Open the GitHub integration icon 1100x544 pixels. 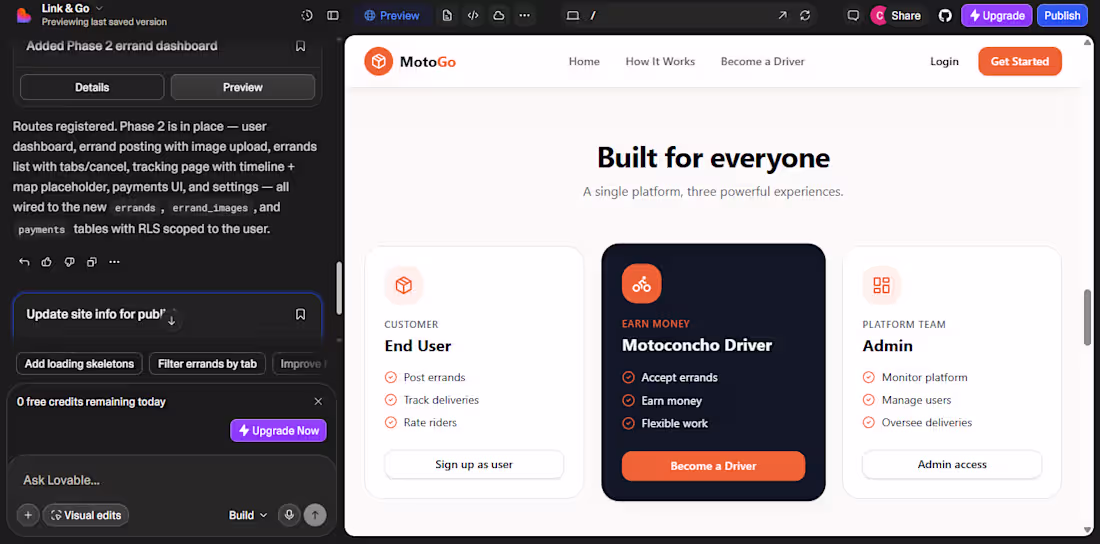click(x=946, y=15)
